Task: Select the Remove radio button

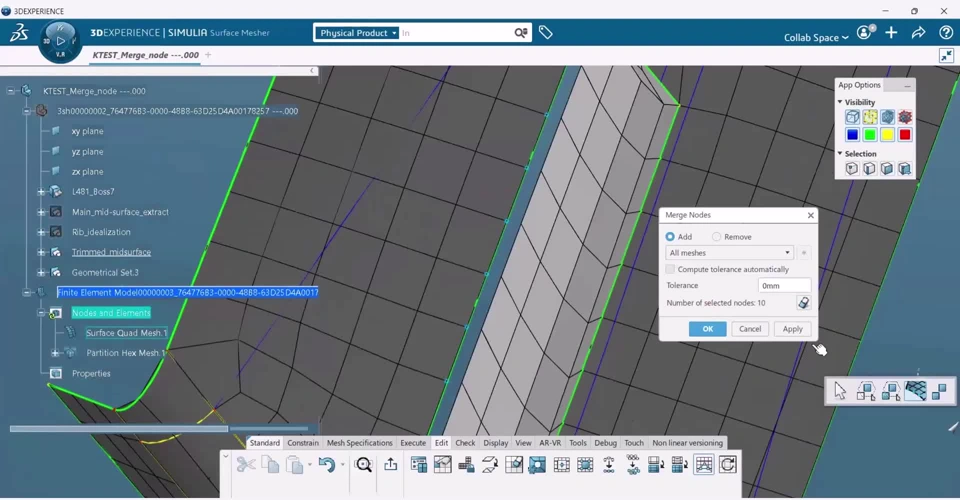Action: [x=716, y=237]
